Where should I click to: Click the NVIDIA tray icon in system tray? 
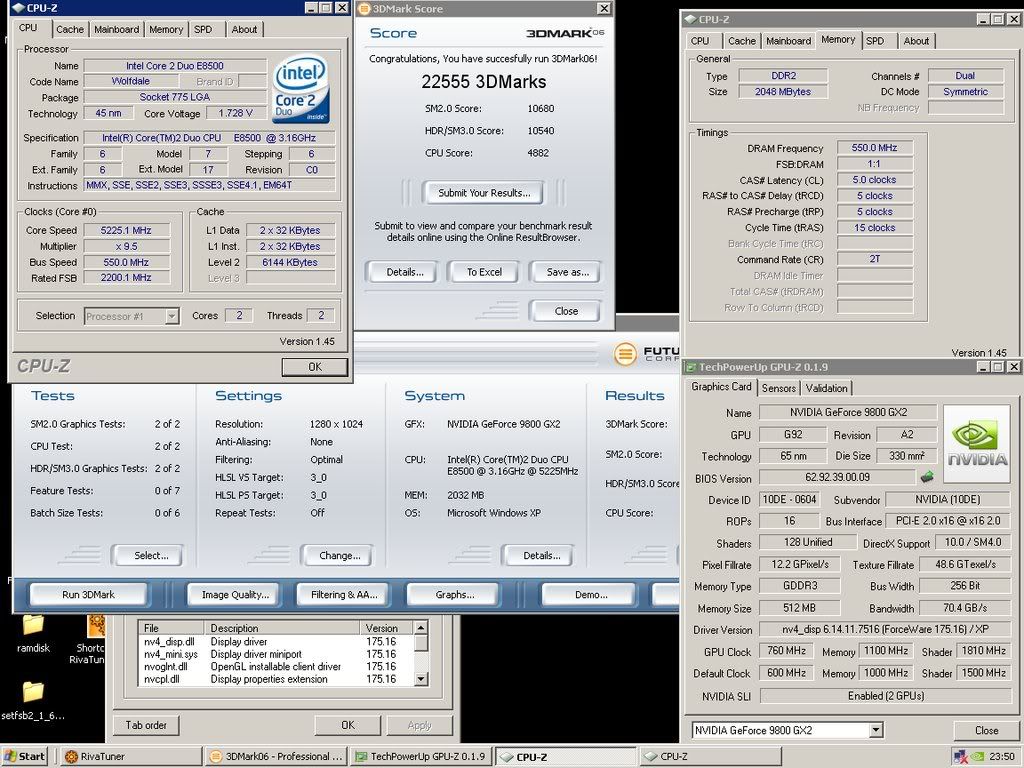tap(977, 757)
